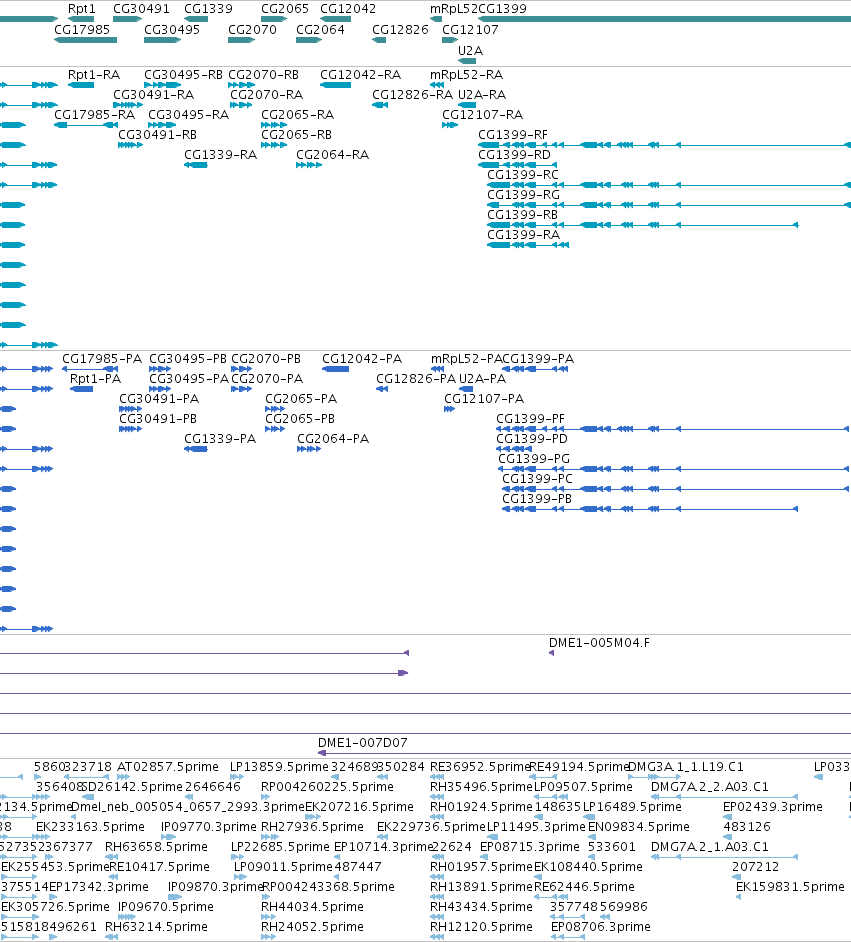Select the CG1399-PD protein label
This screenshot has height=942, width=851.
coord(532,439)
